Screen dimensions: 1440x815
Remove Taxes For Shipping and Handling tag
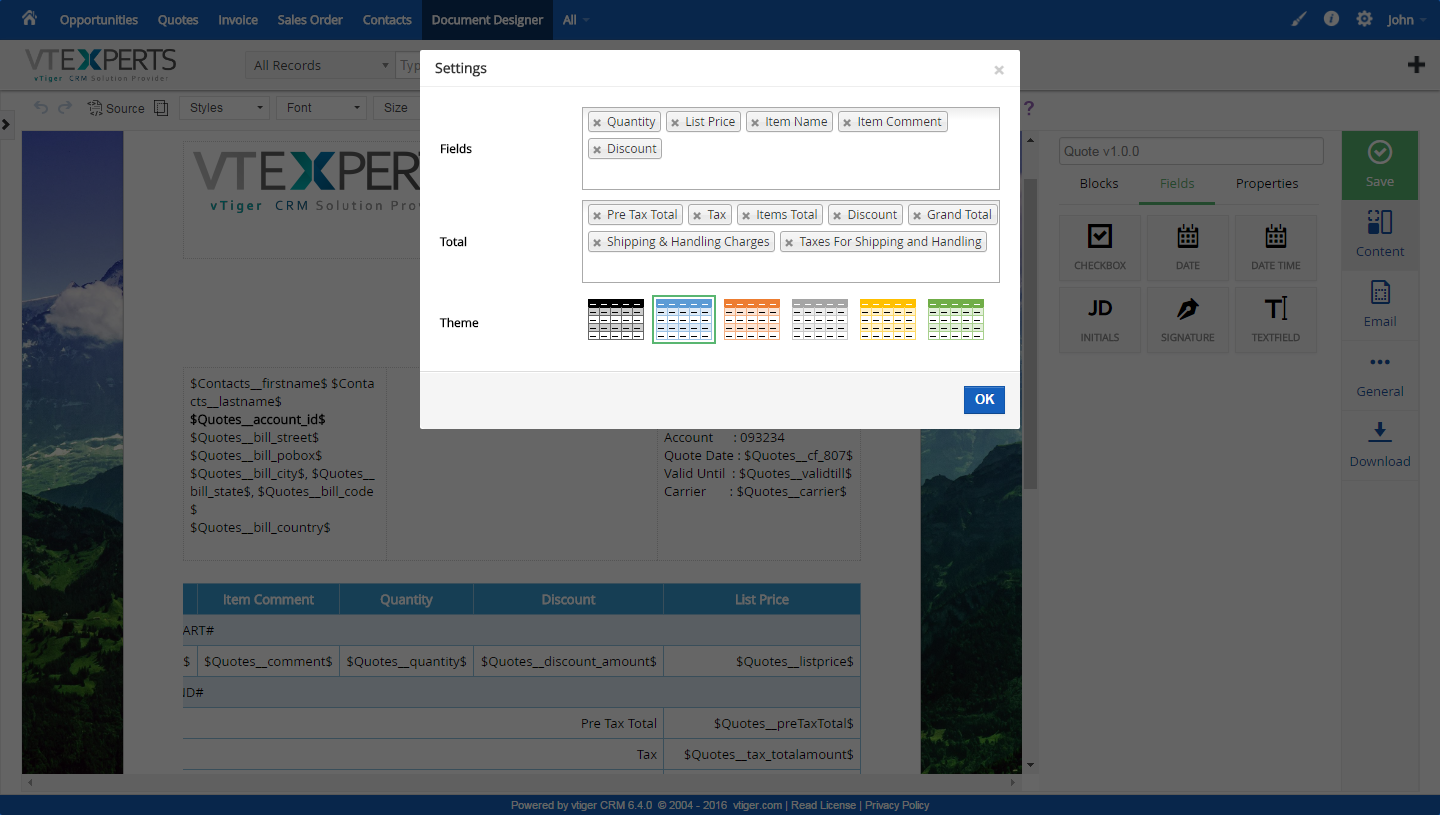(x=789, y=242)
